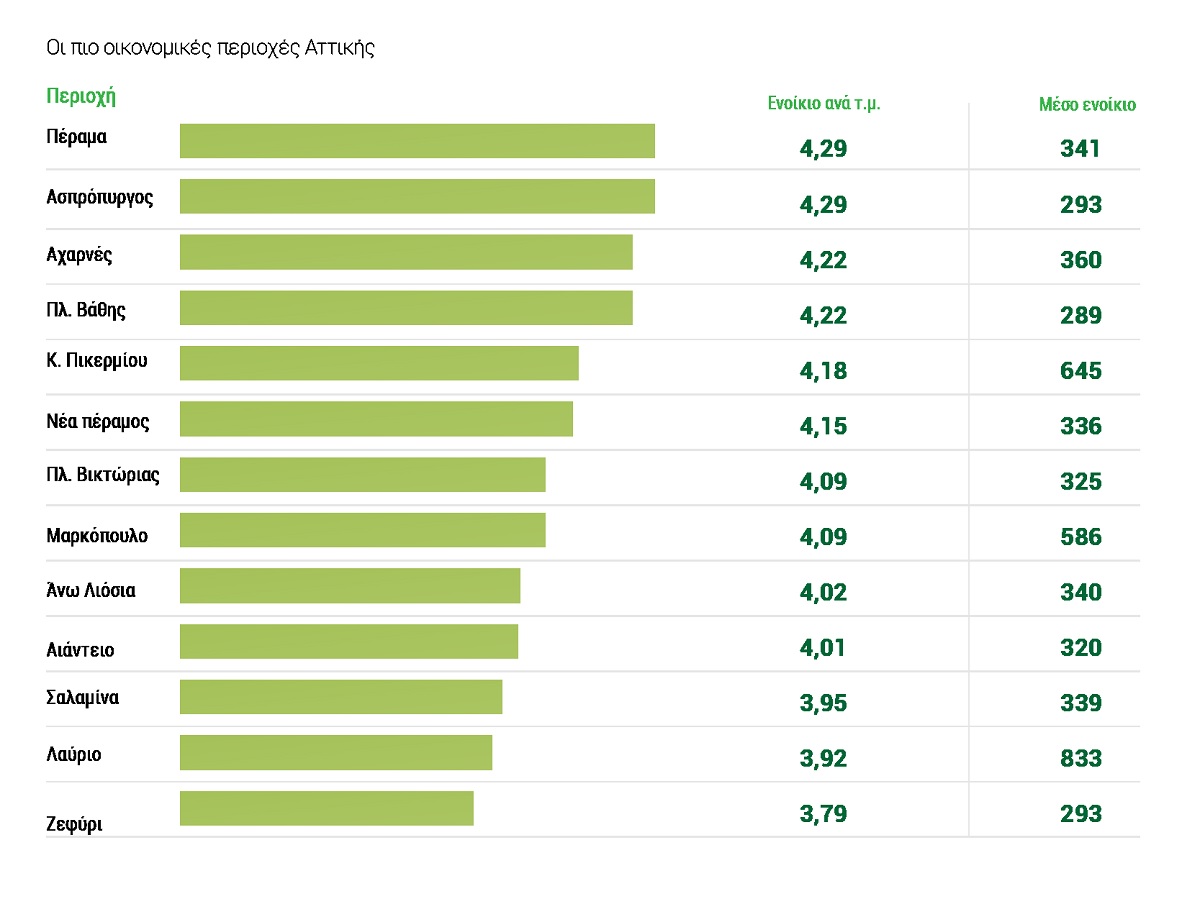Click the Λαύριο label

click(74, 754)
